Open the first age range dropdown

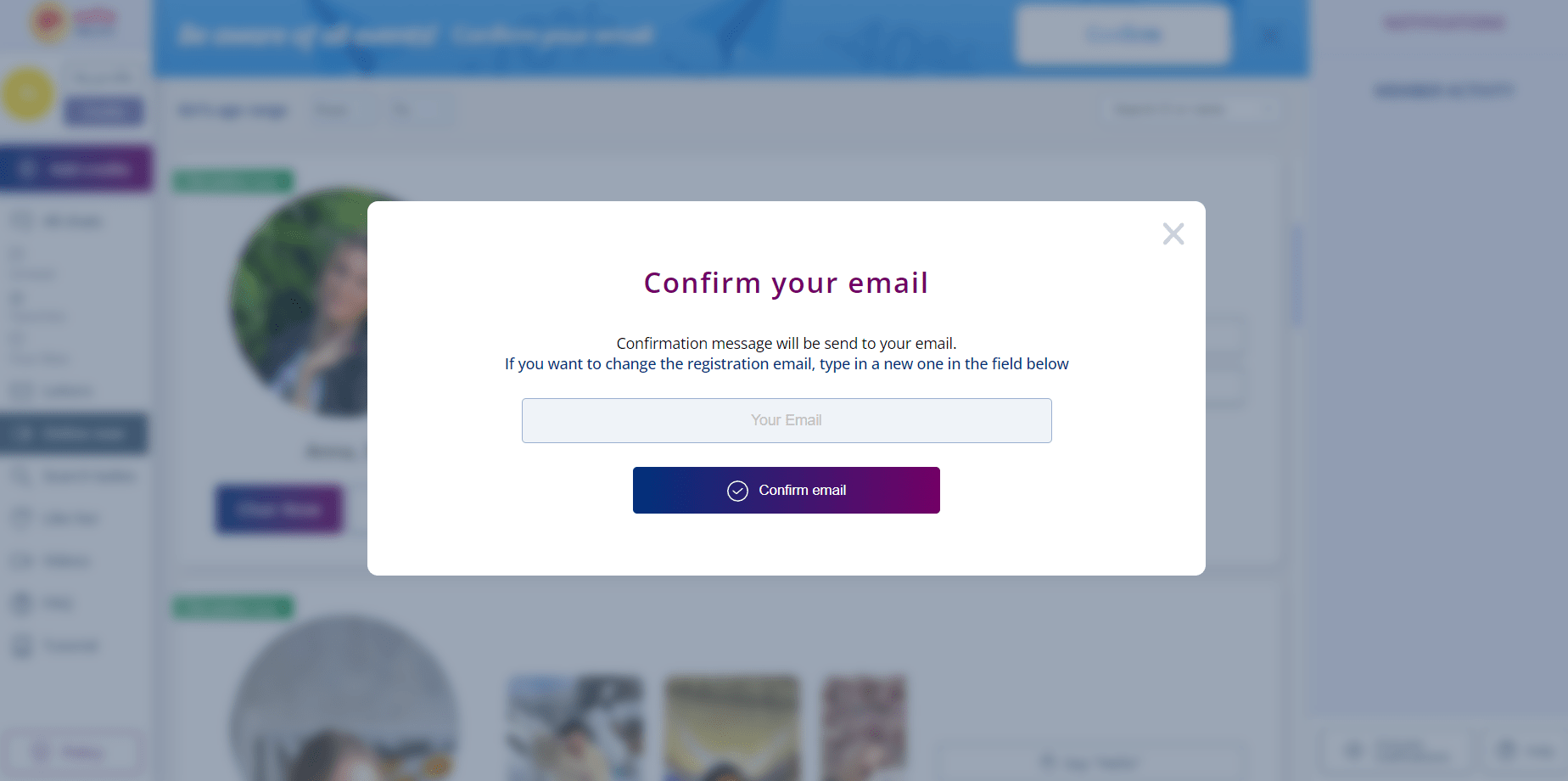[342, 110]
